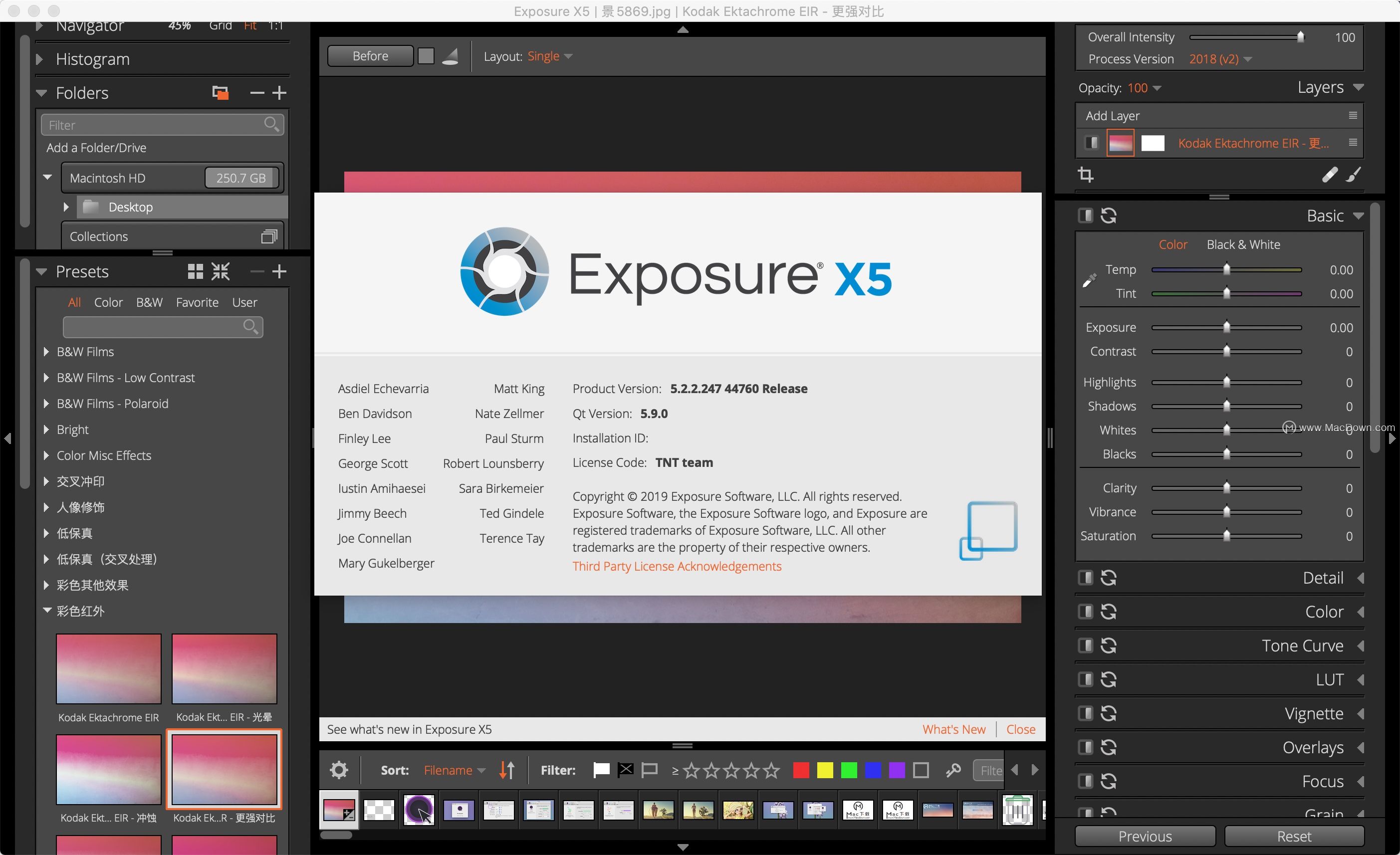The image size is (1400, 855).
Task: Collapse all preset categories icon
Action: click(221, 271)
